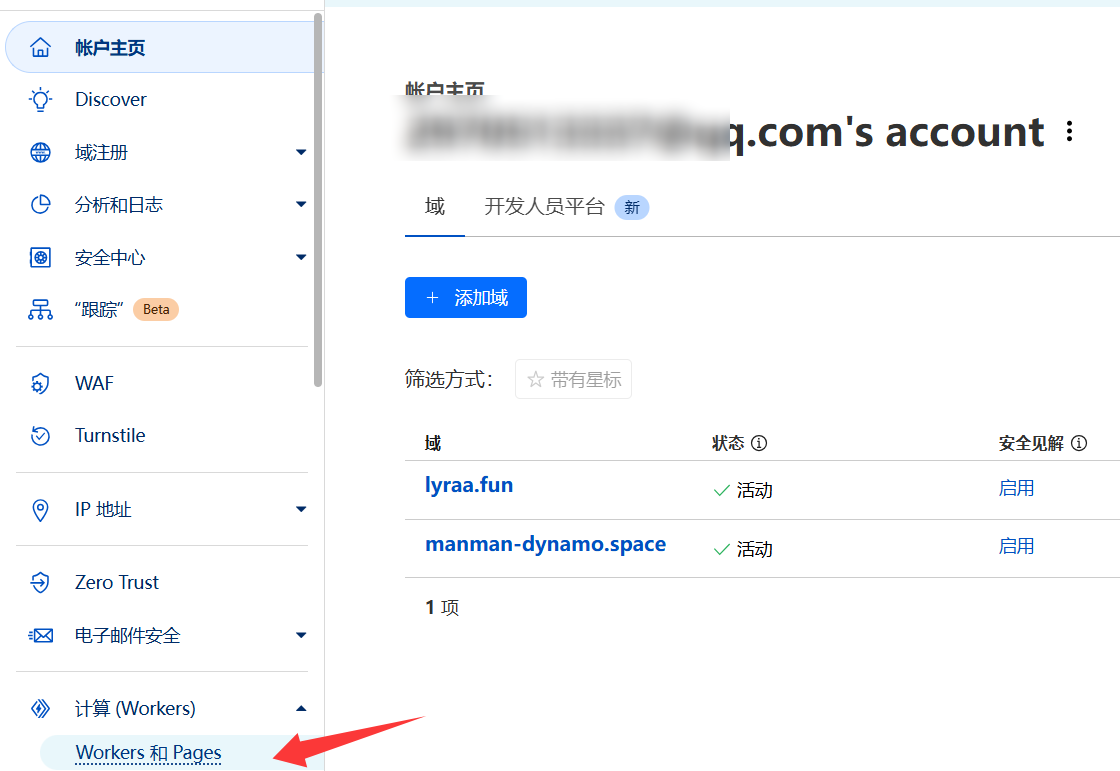Click the 安全见解 column header text
Viewport: 1120px width, 771px height.
1031,443
